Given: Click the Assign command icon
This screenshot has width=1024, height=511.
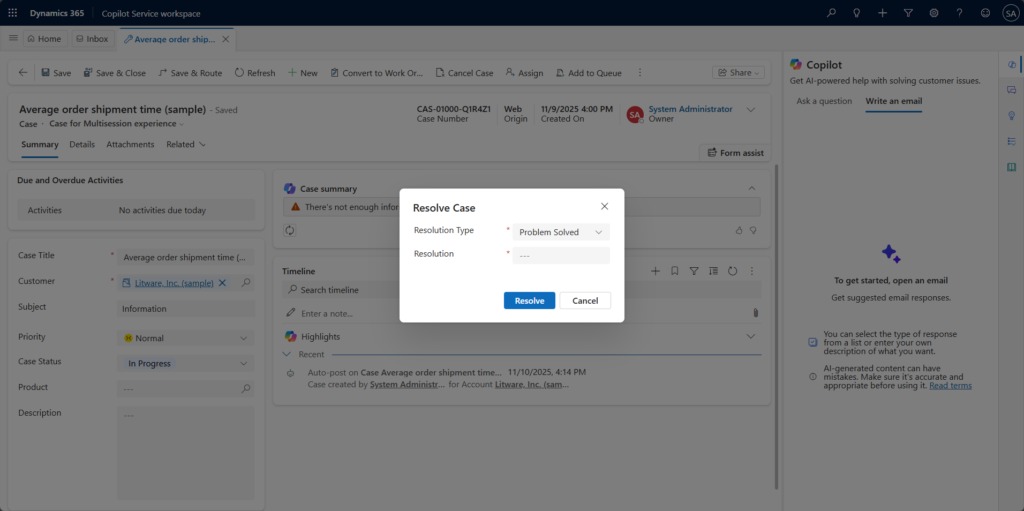Looking at the screenshot, I should pyautogui.click(x=524, y=73).
